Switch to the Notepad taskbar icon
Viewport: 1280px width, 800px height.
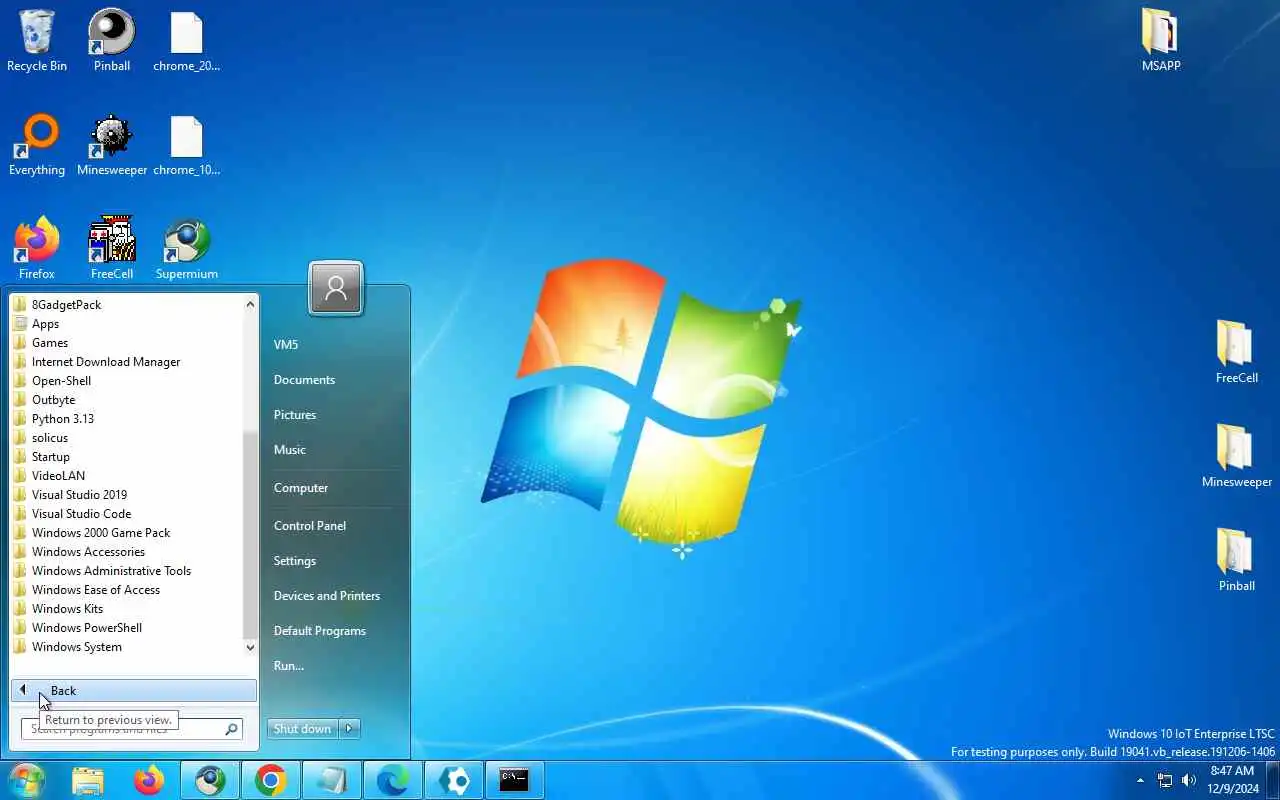click(x=332, y=781)
